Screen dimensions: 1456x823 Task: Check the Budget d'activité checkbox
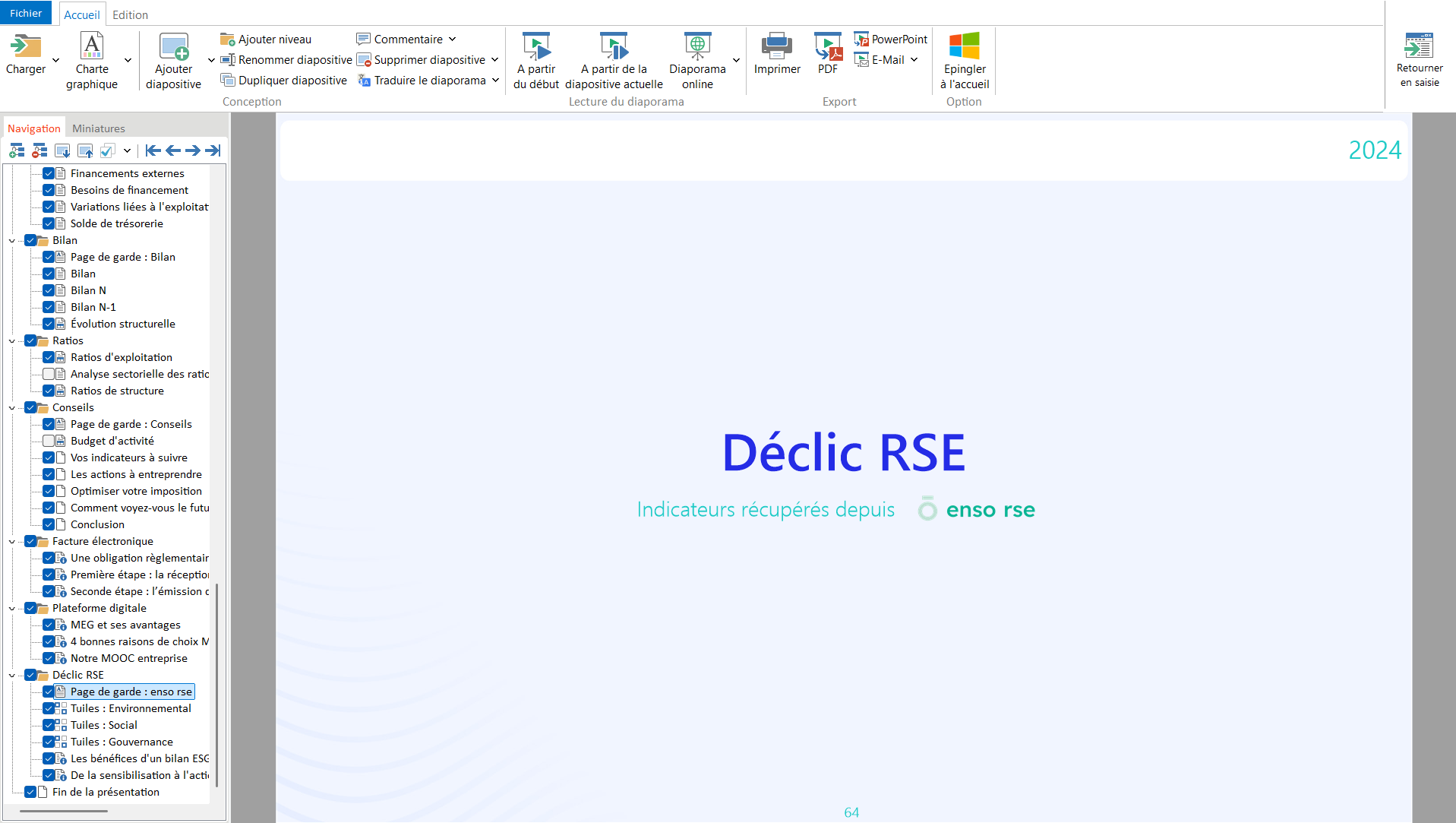click(x=49, y=441)
